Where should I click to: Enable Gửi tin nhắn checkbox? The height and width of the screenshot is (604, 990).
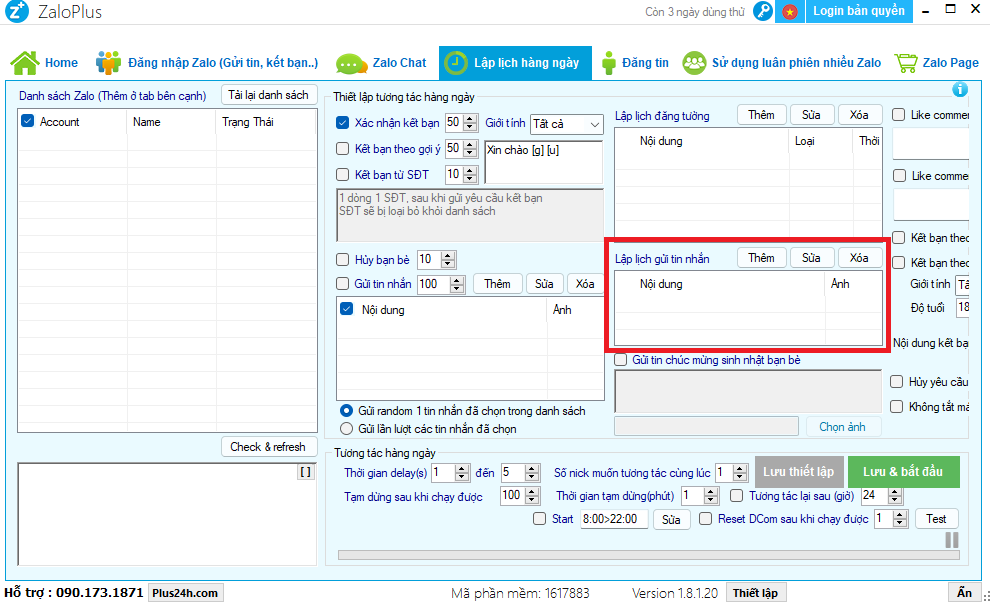(342, 283)
